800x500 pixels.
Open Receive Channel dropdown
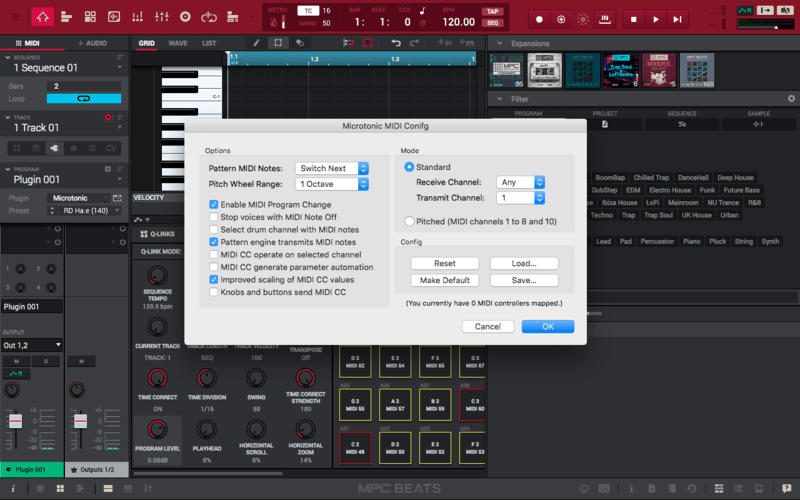click(520, 182)
